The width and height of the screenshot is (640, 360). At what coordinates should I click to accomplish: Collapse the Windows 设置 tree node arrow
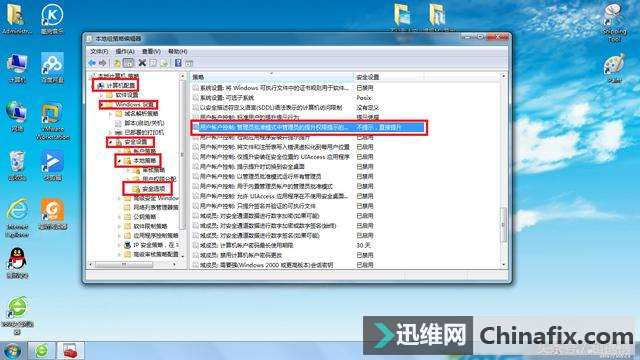(x=102, y=104)
